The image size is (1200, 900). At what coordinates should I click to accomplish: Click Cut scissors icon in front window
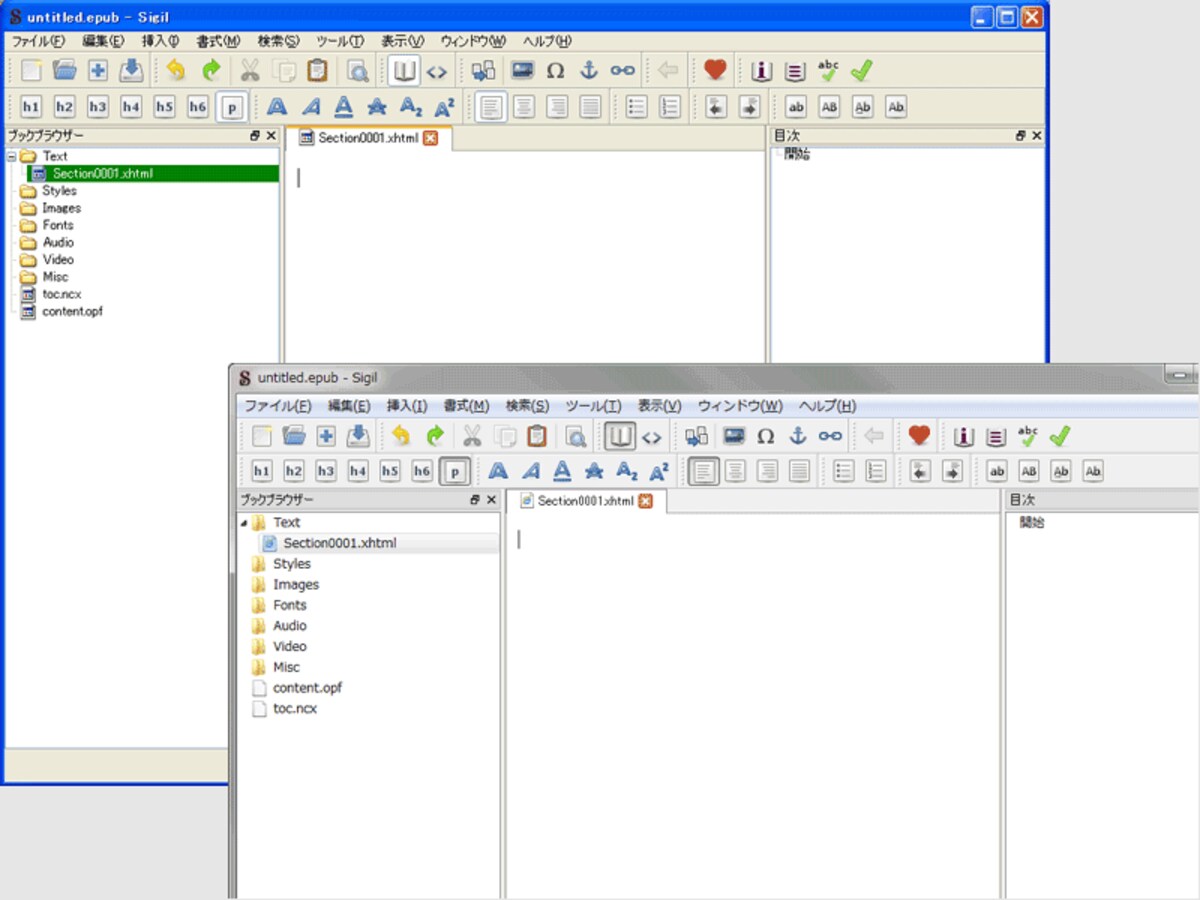point(472,436)
